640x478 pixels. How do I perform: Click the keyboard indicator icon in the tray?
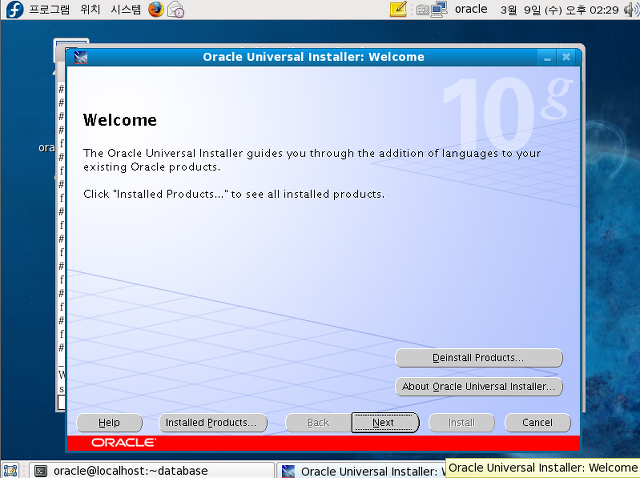point(423,11)
